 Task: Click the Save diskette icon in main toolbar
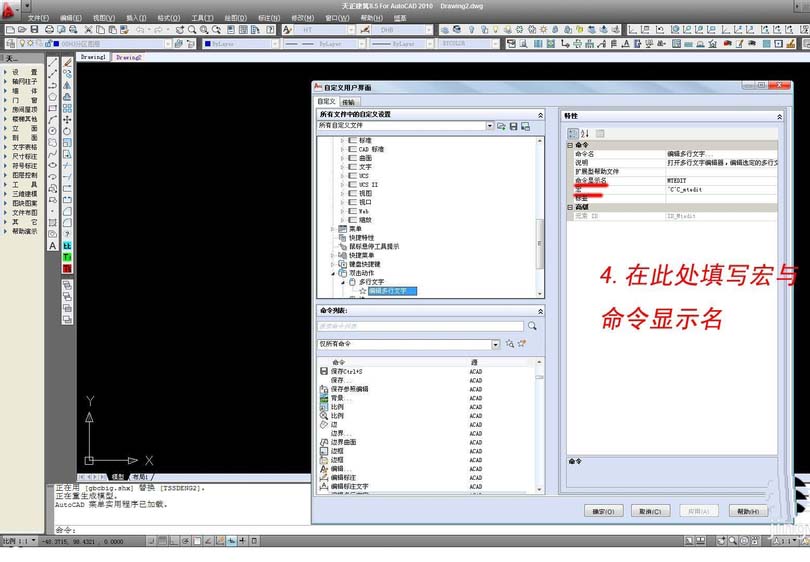point(34,30)
